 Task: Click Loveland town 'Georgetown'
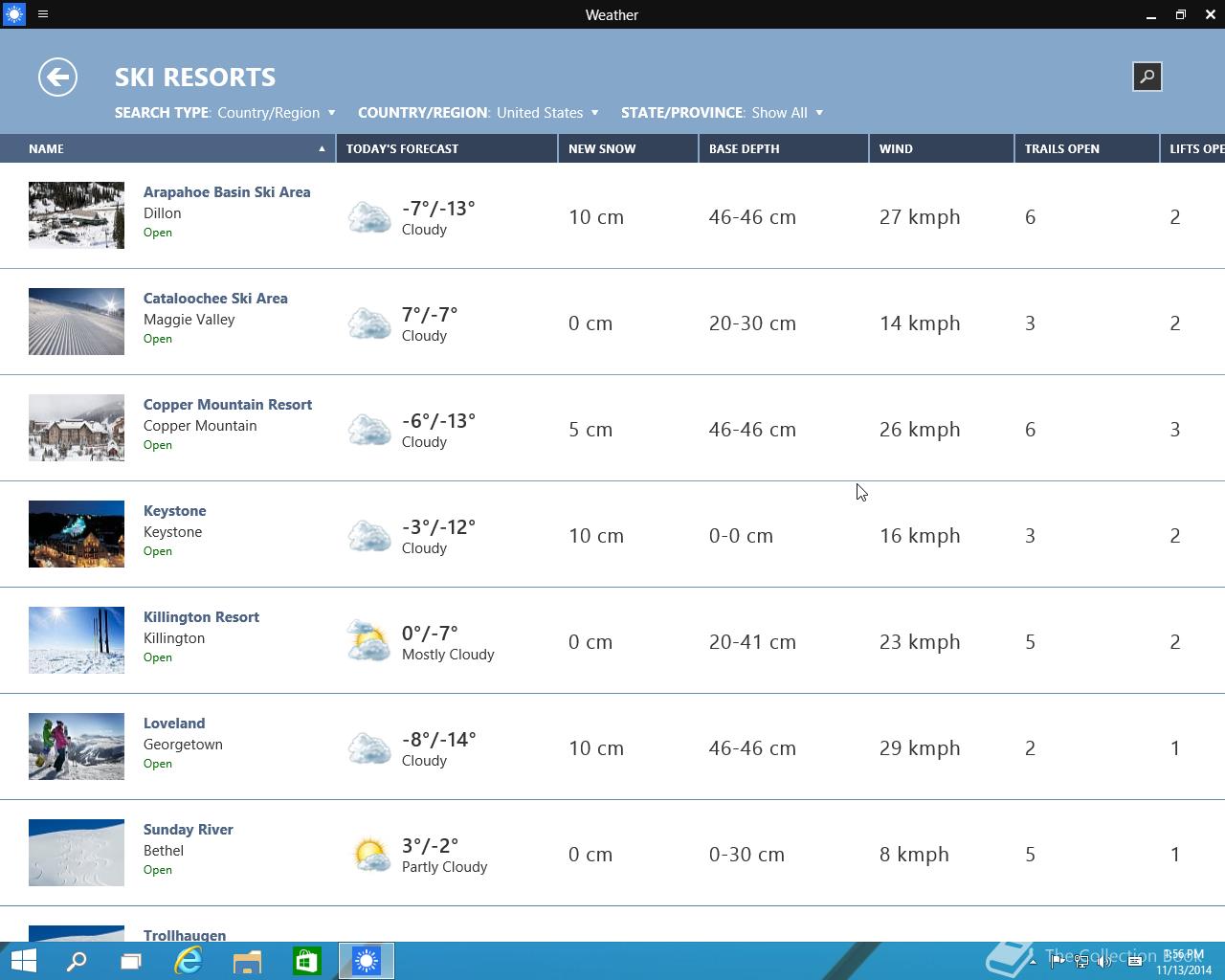[x=183, y=745]
